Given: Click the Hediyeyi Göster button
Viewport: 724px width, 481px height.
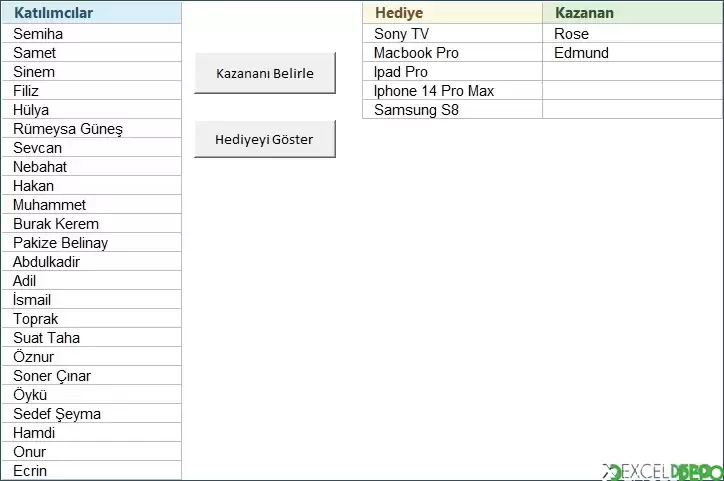Looking at the screenshot, I should [x=265, y=139].
